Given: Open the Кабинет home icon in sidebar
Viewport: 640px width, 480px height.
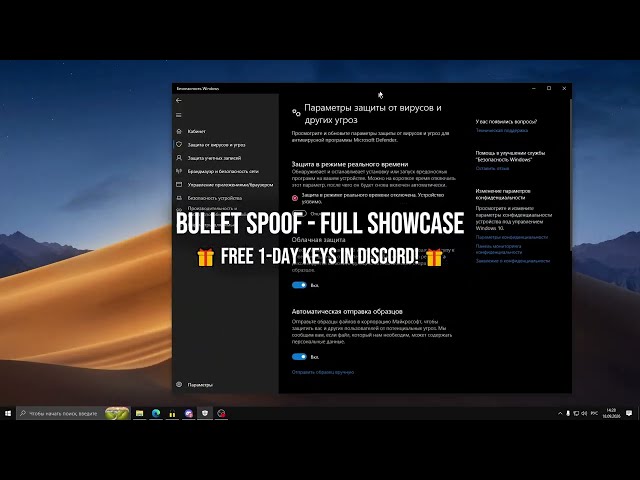Looking at the screenshot, I should tap(179, 131).
